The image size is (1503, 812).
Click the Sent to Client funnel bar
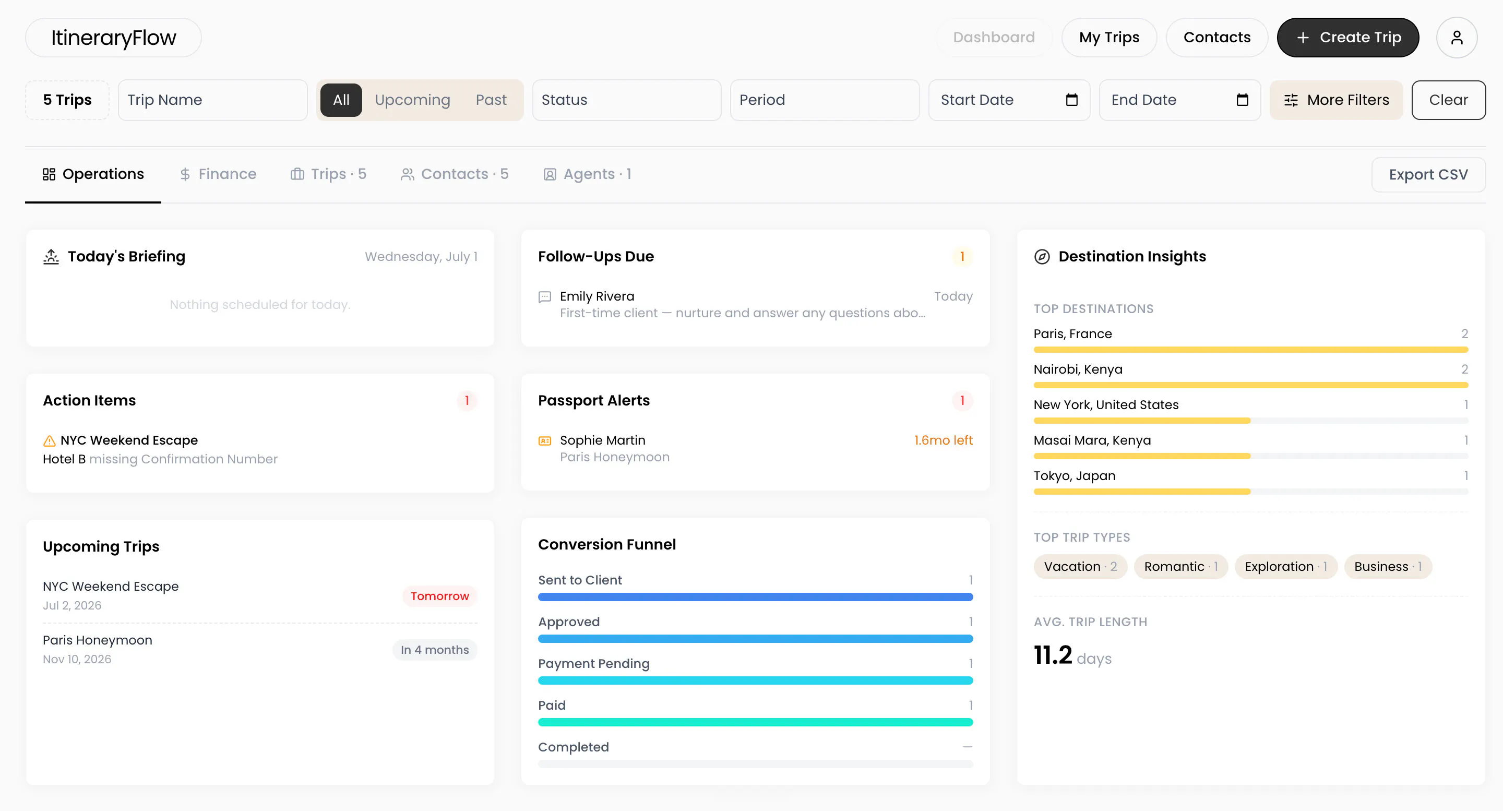pyautogui.click(x=755, y=598)
